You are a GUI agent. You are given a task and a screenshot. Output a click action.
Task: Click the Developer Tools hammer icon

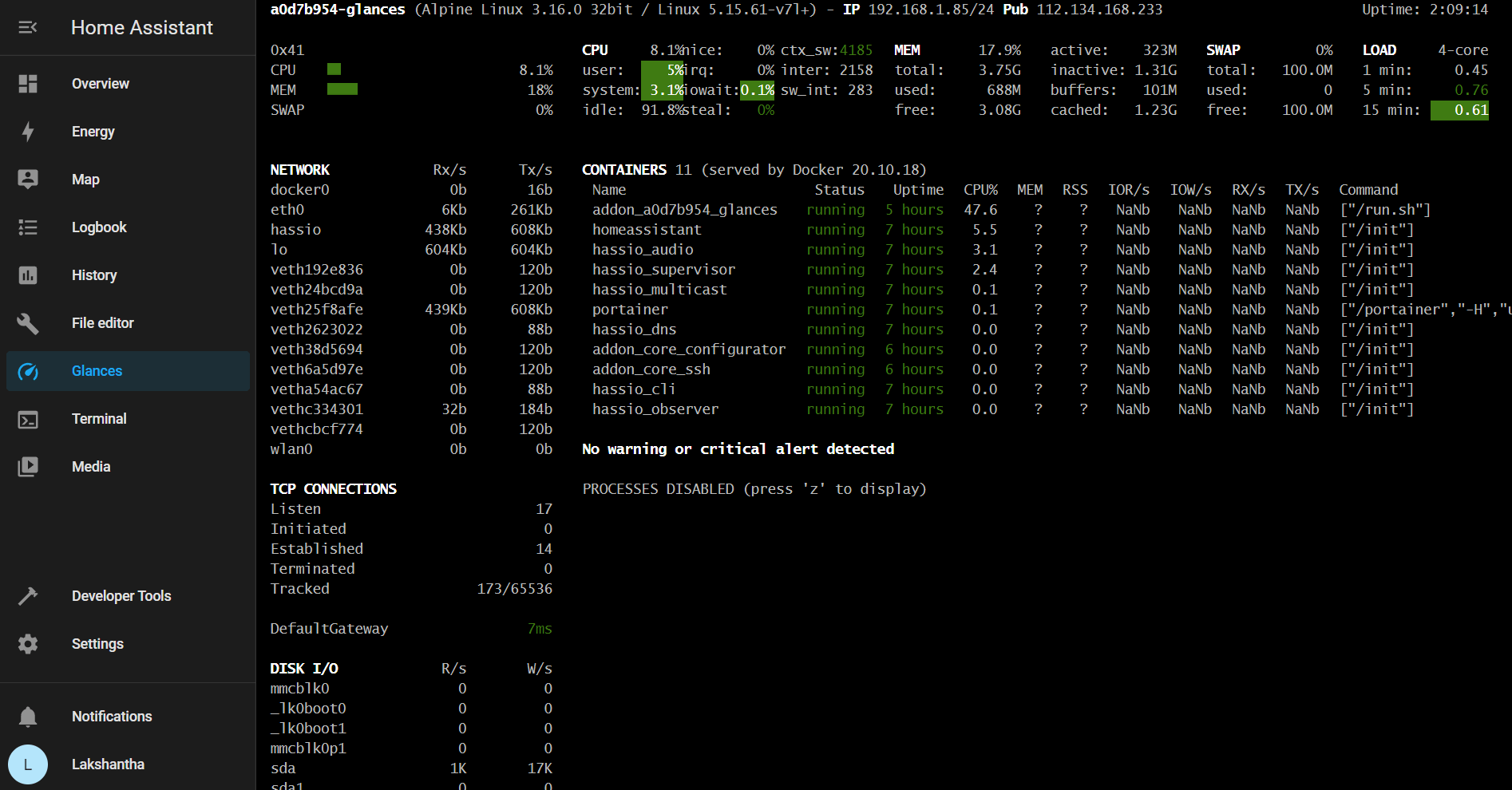pos(28,596)
